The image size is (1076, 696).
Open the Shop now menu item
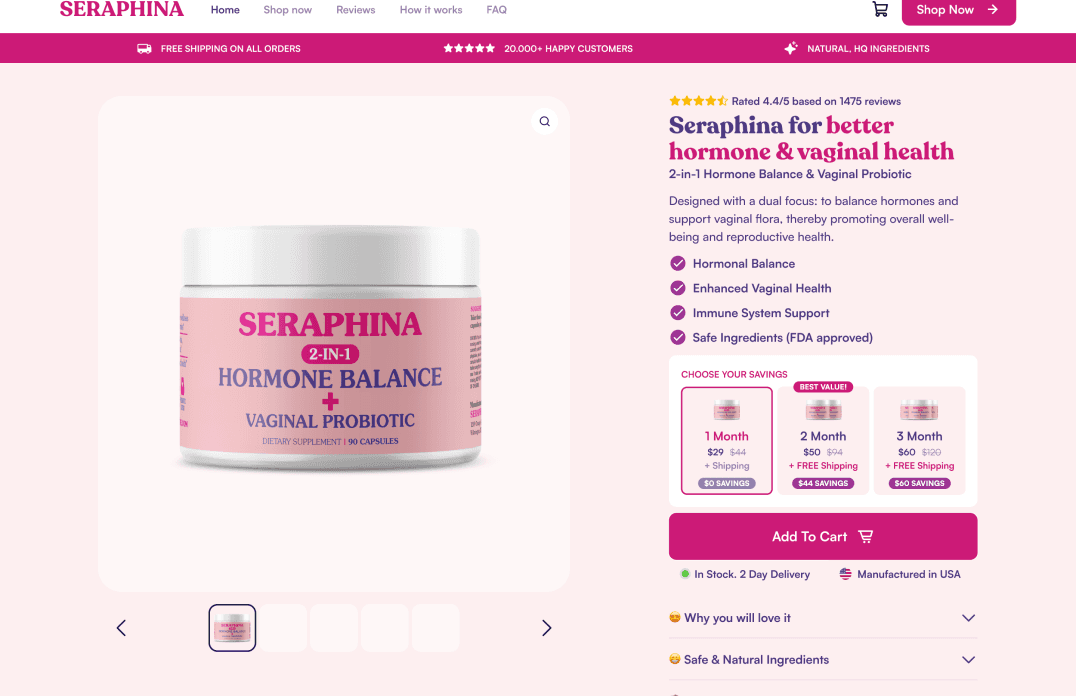(288, 10)
